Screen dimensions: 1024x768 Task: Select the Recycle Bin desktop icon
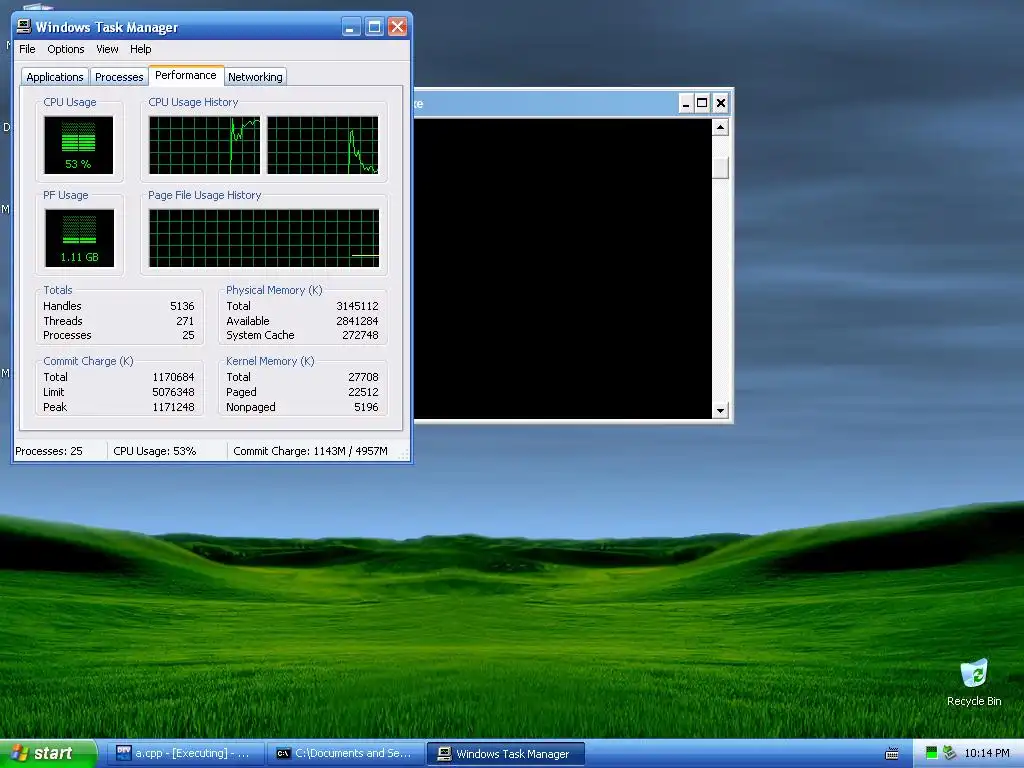click(974, 682)
